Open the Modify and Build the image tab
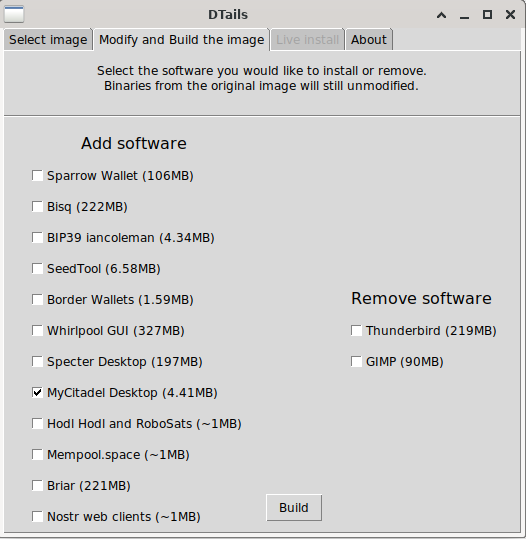 [182, 40]
